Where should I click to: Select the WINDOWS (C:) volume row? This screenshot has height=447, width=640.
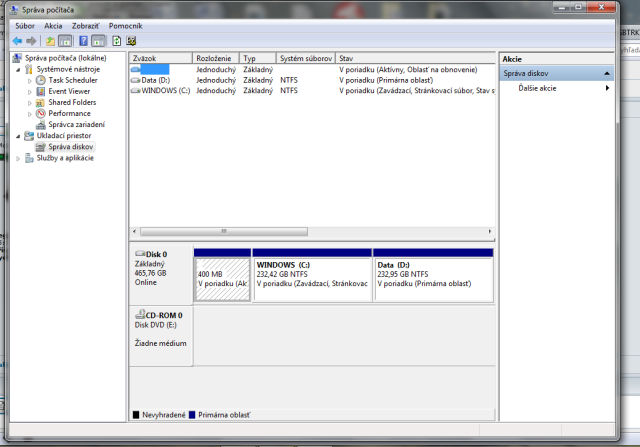pyautogui.click(x=312, y=91)
